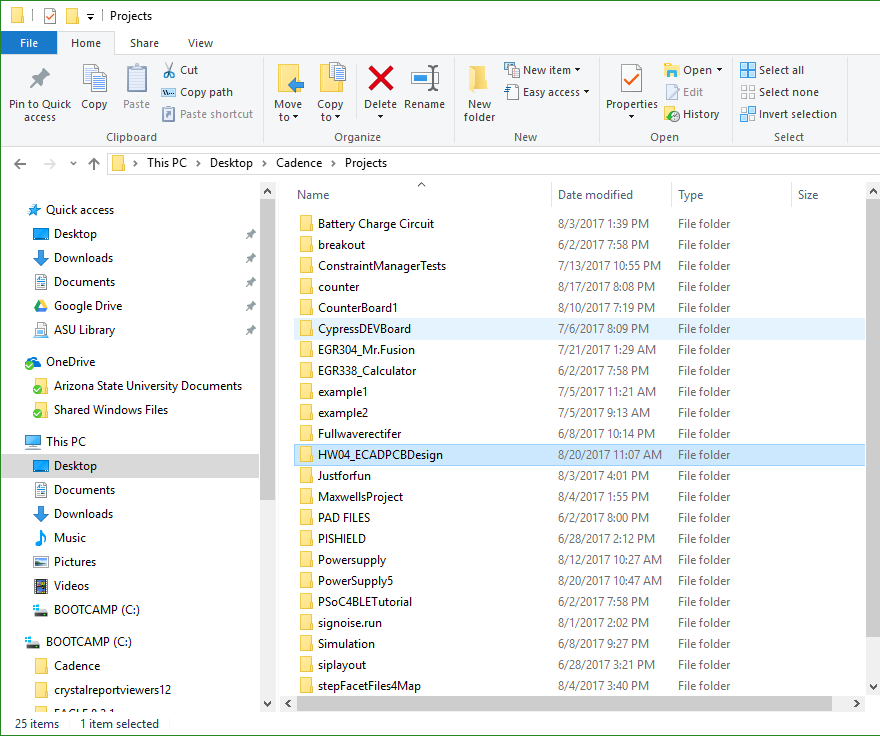Click horizontal scrollbar right arrow
The width and height of the screenshot is (880, 736).
pyautogui.click(x=856, y=703)
